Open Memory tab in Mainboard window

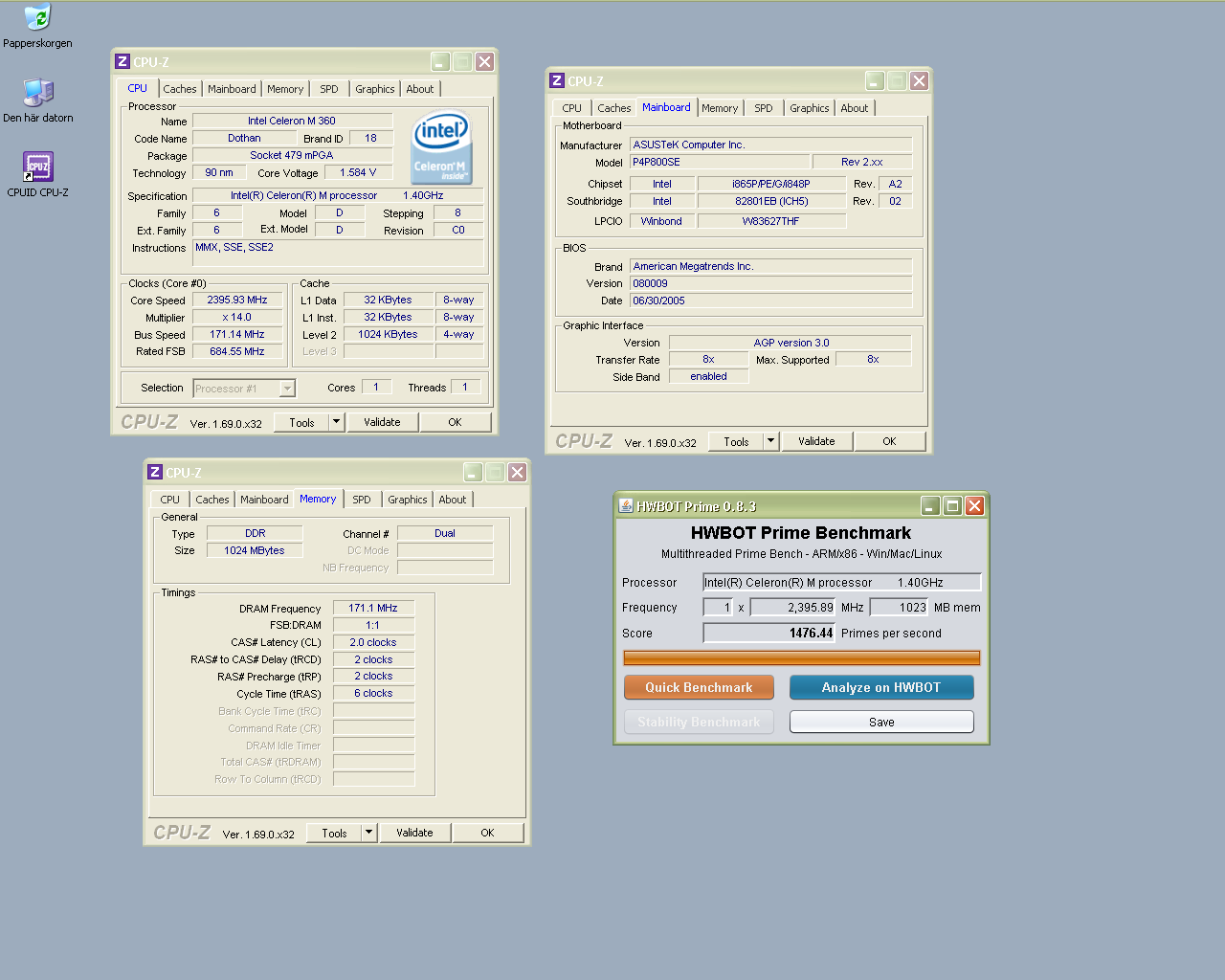tap(720, 108)
